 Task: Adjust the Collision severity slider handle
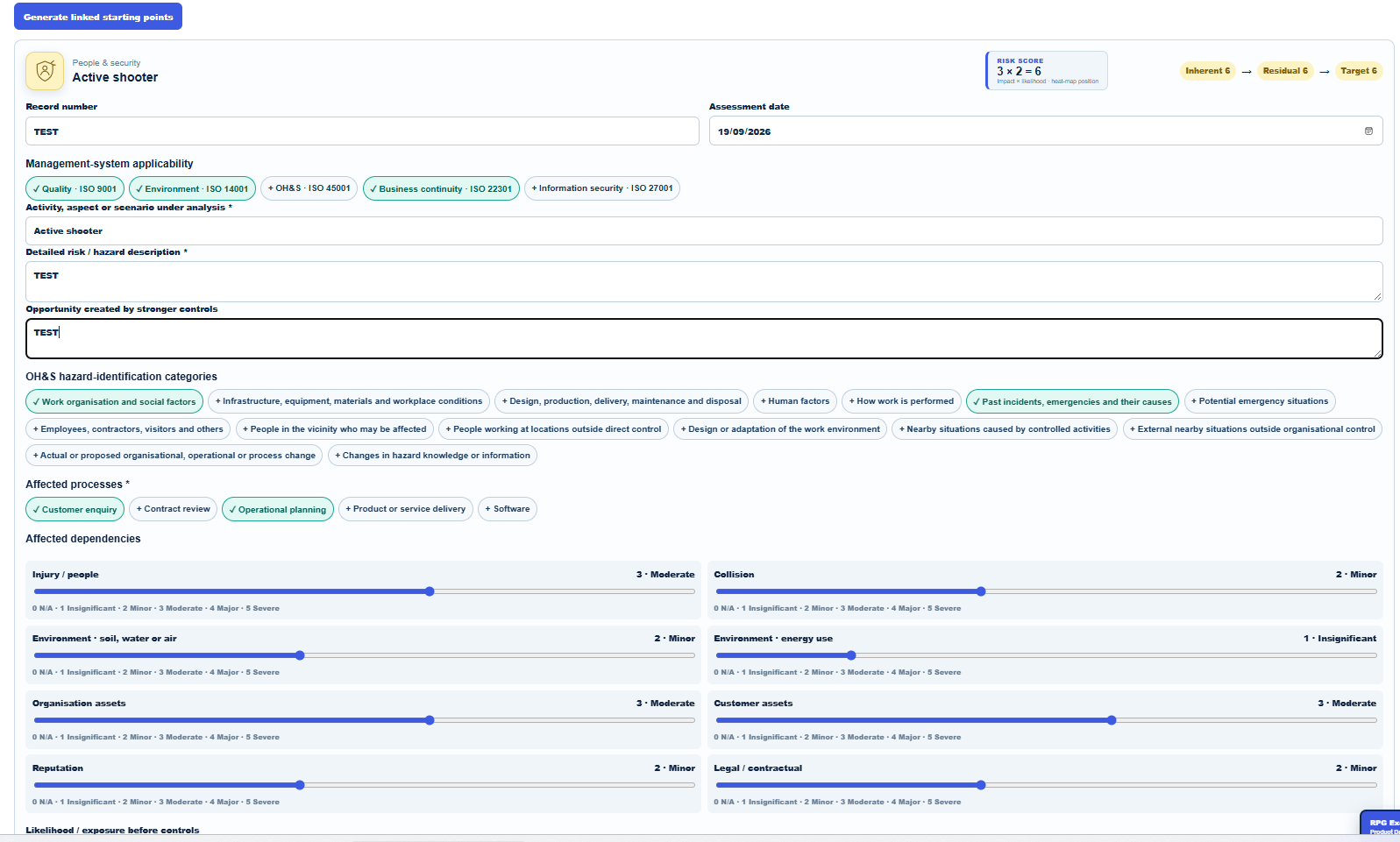[981, 591]
